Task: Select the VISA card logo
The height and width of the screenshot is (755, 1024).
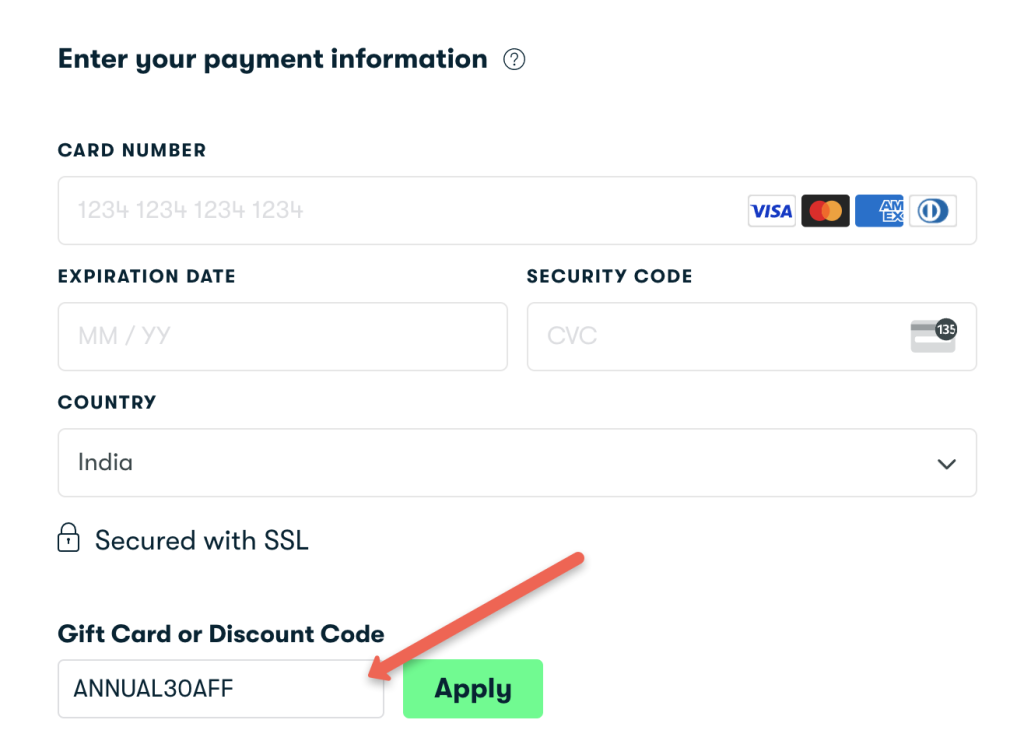Action: tap(771, 210)
